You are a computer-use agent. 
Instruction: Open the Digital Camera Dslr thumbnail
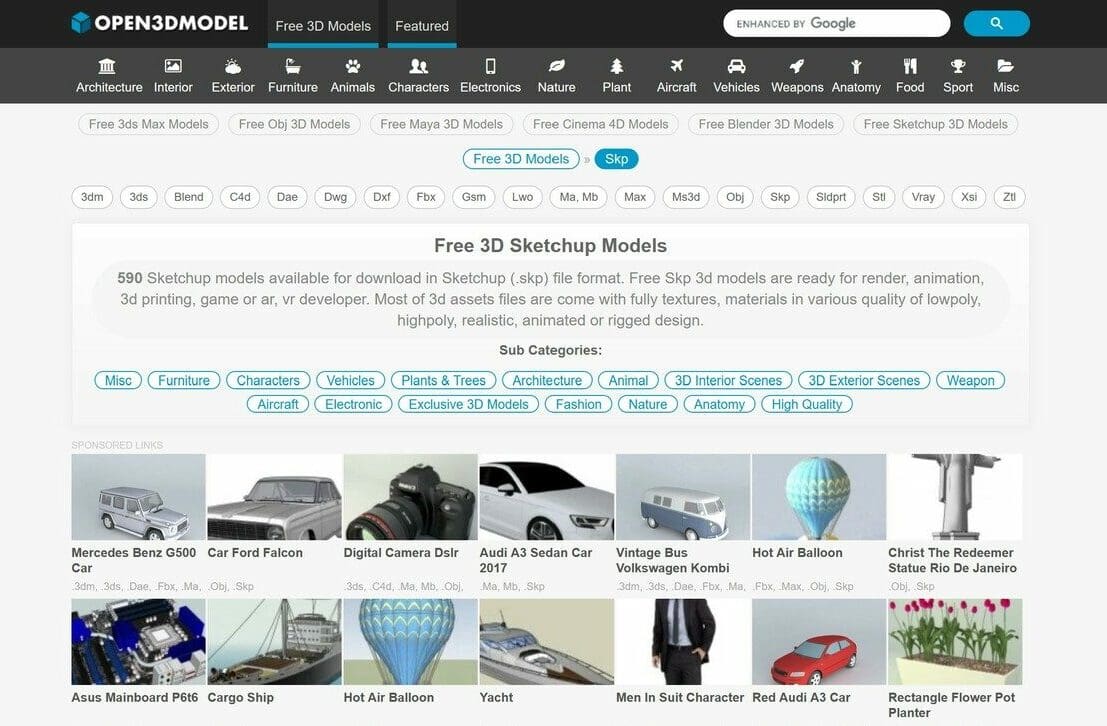point(410,497)
